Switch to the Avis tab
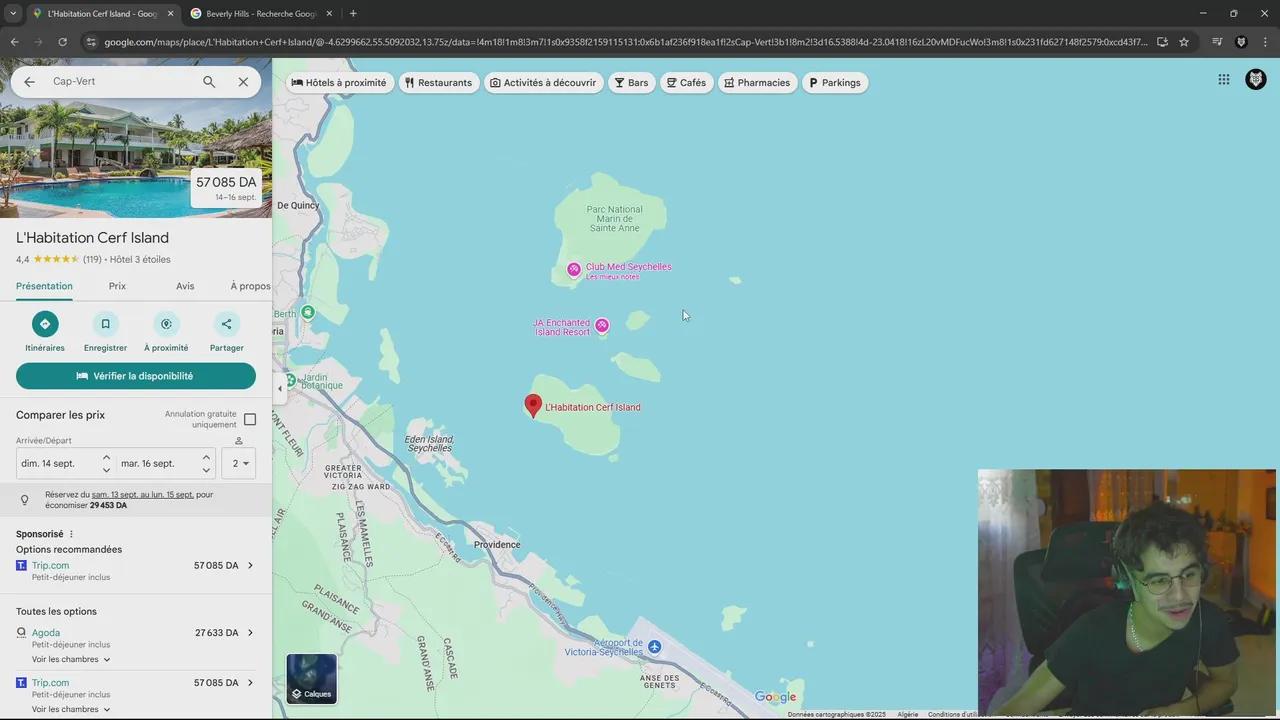 click(185, 286)
